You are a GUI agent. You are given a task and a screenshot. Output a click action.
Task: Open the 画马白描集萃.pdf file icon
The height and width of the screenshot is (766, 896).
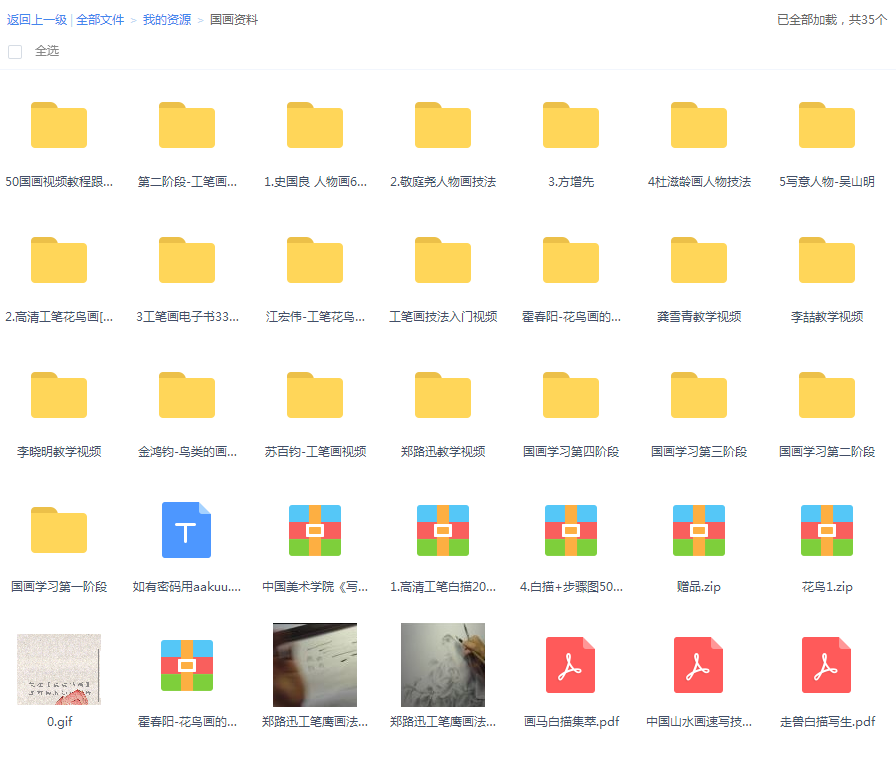[571, 665]
